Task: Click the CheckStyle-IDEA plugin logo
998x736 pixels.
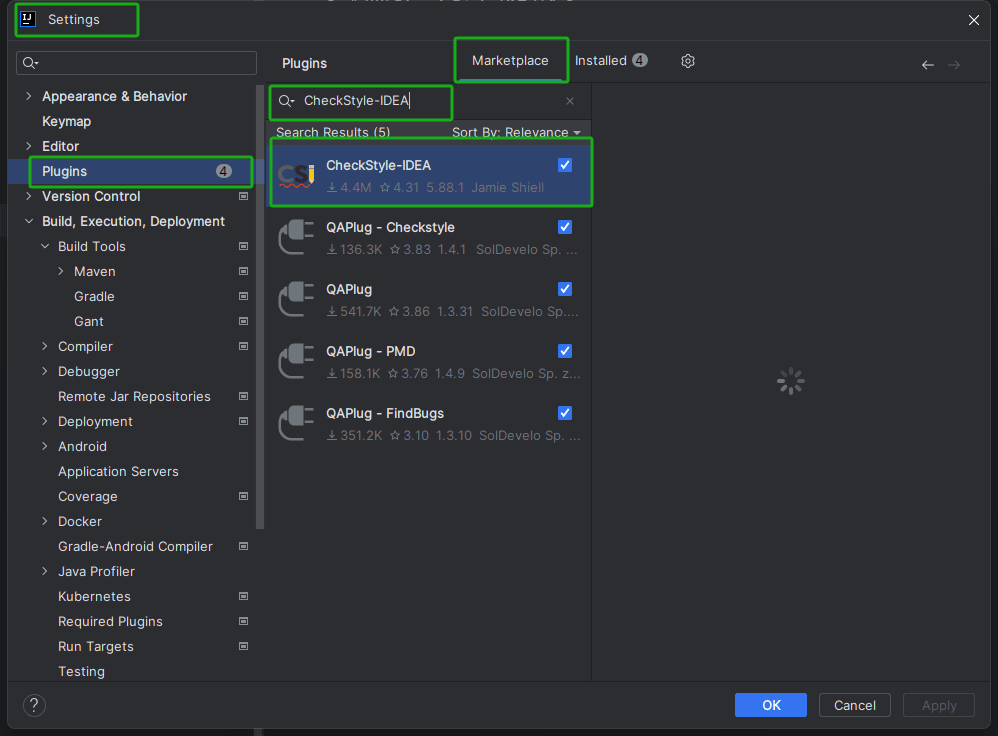Action: (296, 176)
